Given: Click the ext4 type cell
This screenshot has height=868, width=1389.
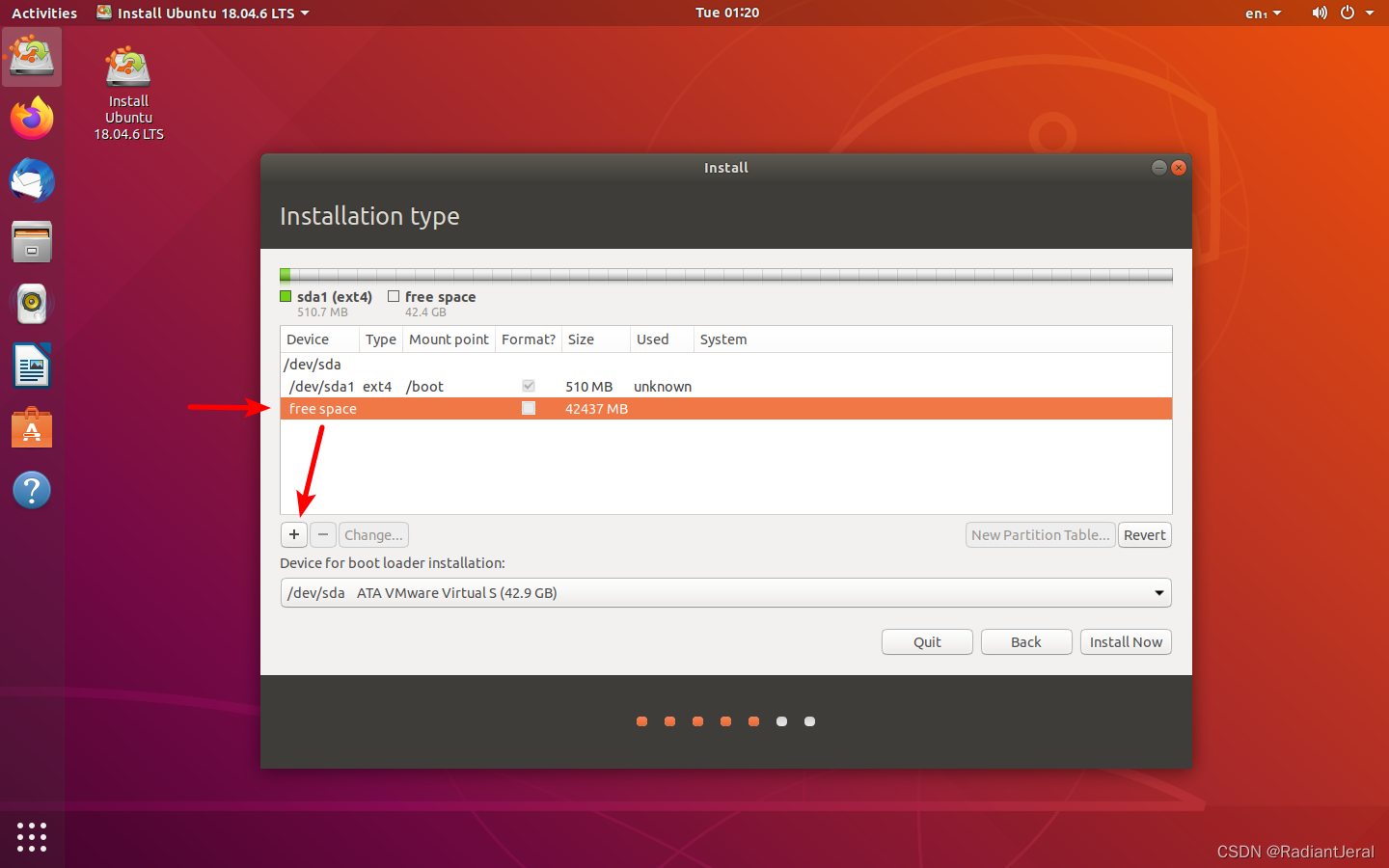Looking at the screenshot, I should click(x=377, y=386).
